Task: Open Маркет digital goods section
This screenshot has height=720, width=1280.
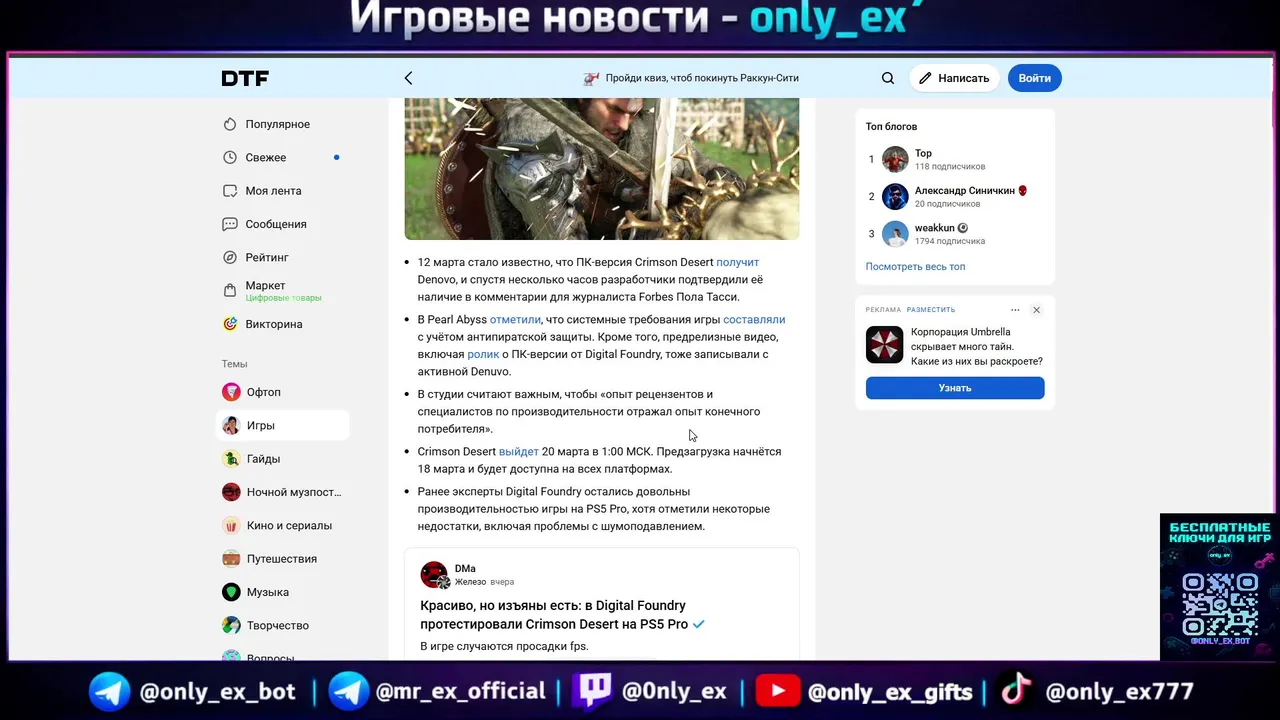Action: click(283, 291)
